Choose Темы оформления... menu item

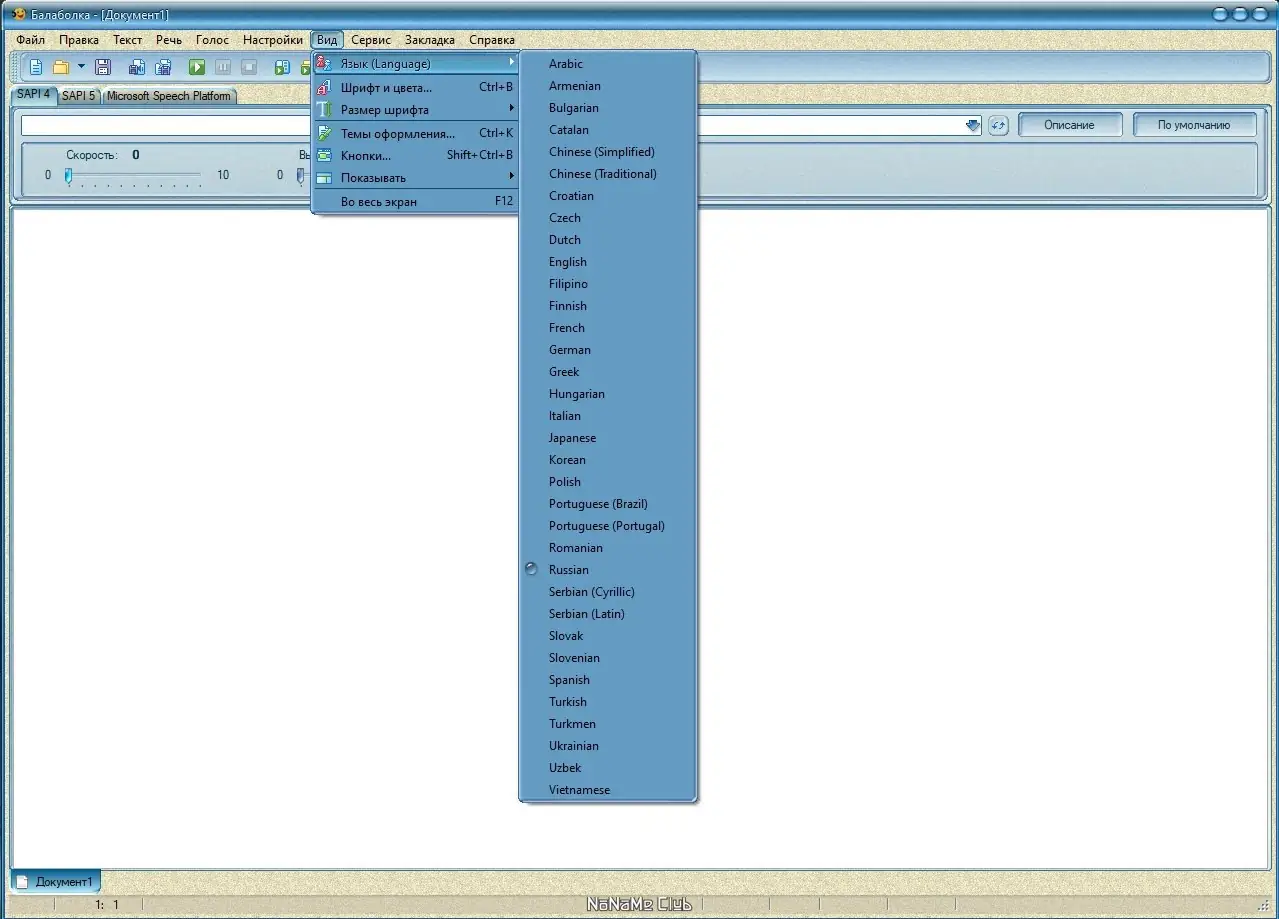coord(415,133)
